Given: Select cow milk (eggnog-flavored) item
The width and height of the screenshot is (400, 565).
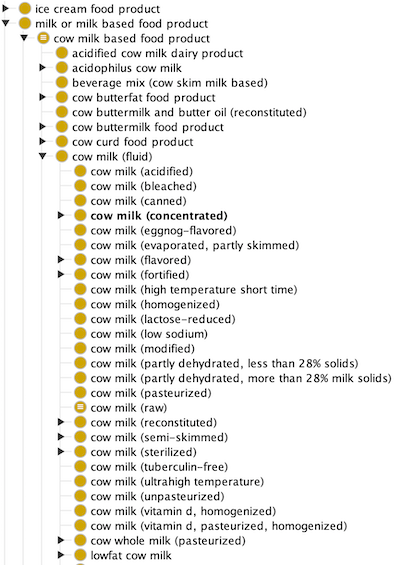Looking at the screenshot, I should click(x=164, y=230).
